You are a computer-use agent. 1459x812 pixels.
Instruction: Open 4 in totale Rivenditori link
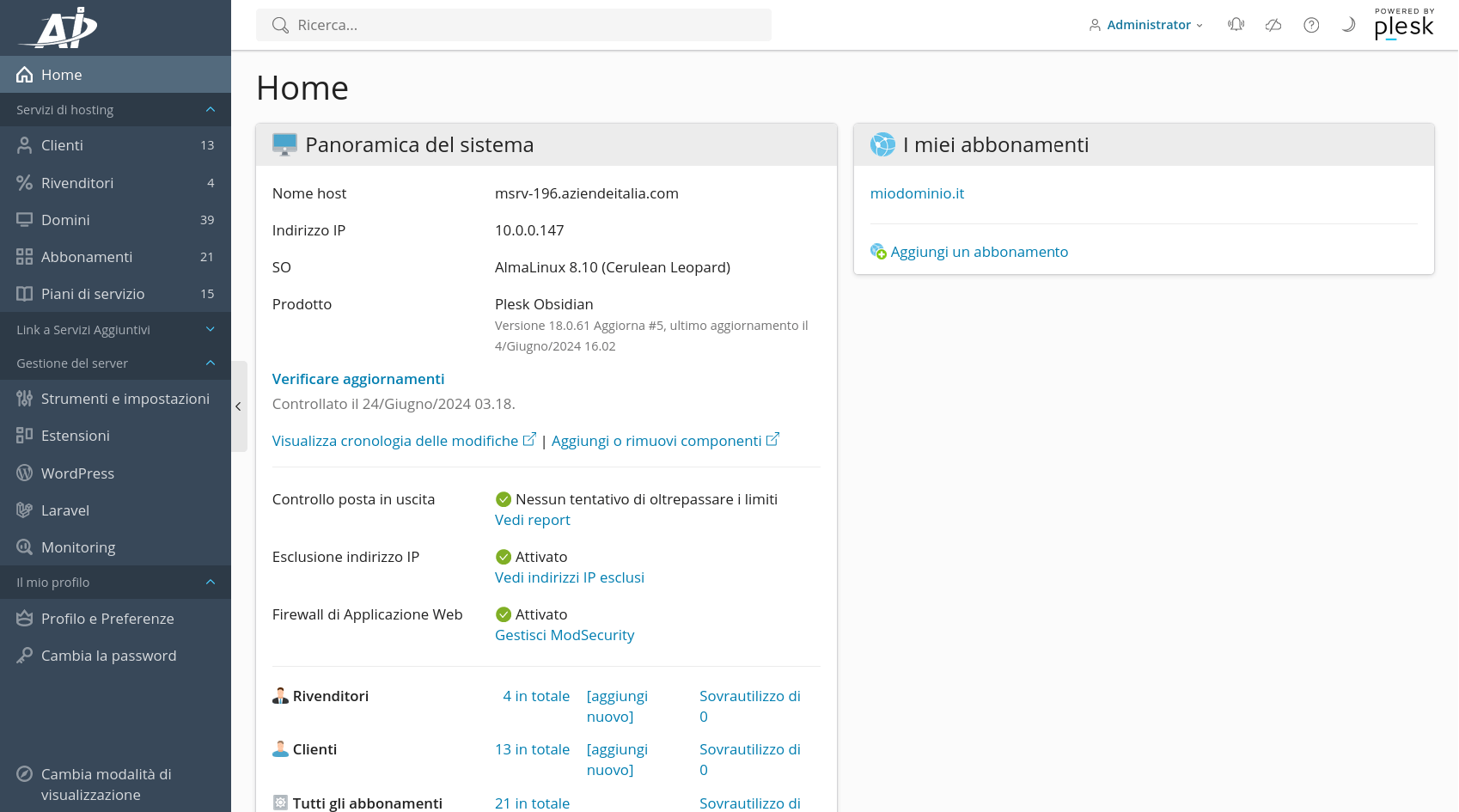(536, 696)
